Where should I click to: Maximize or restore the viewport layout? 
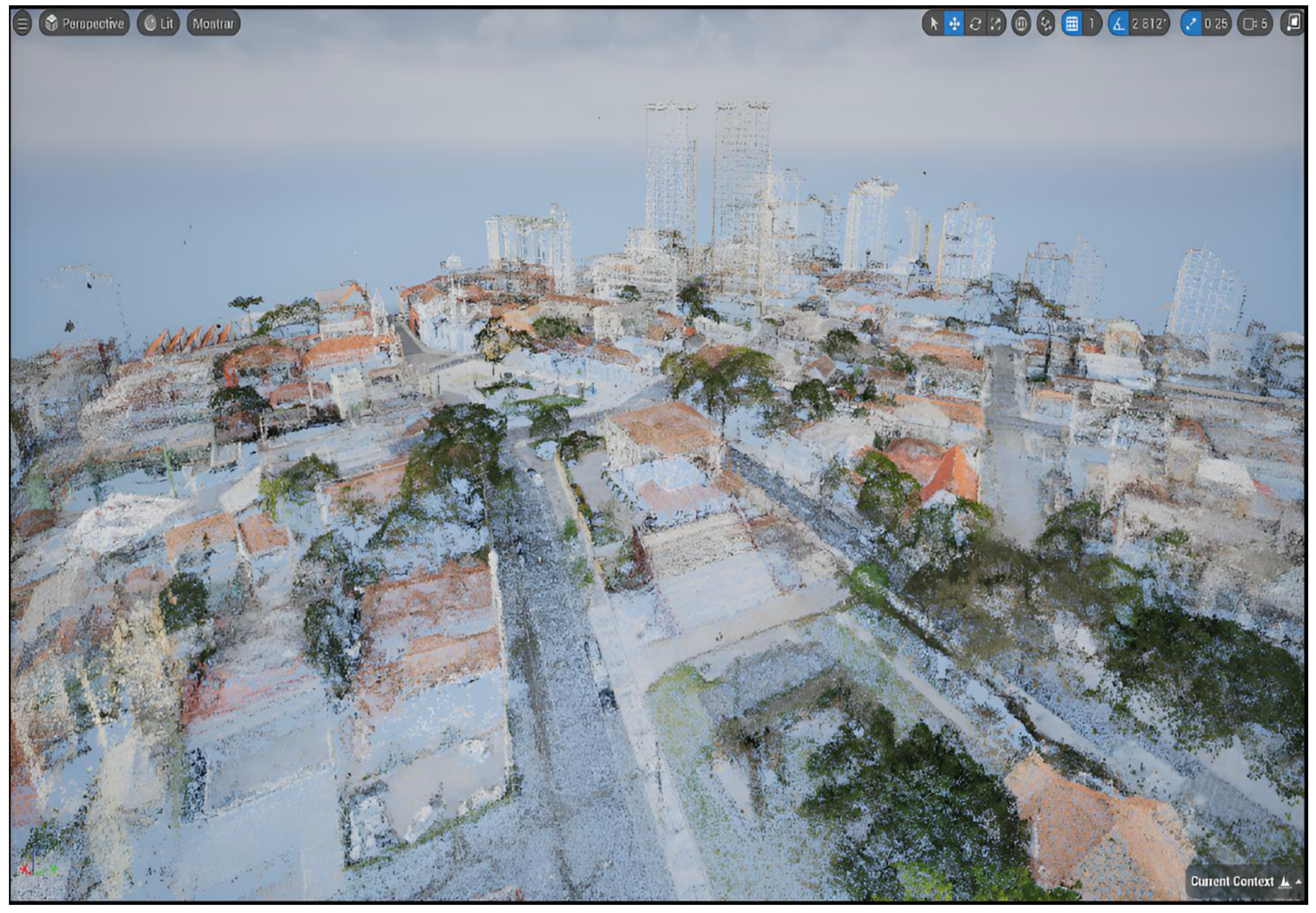pos(1293,23)
